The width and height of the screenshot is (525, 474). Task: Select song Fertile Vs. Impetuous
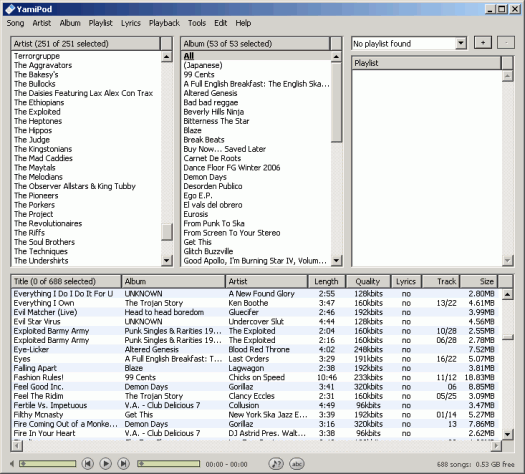point(255,405)
